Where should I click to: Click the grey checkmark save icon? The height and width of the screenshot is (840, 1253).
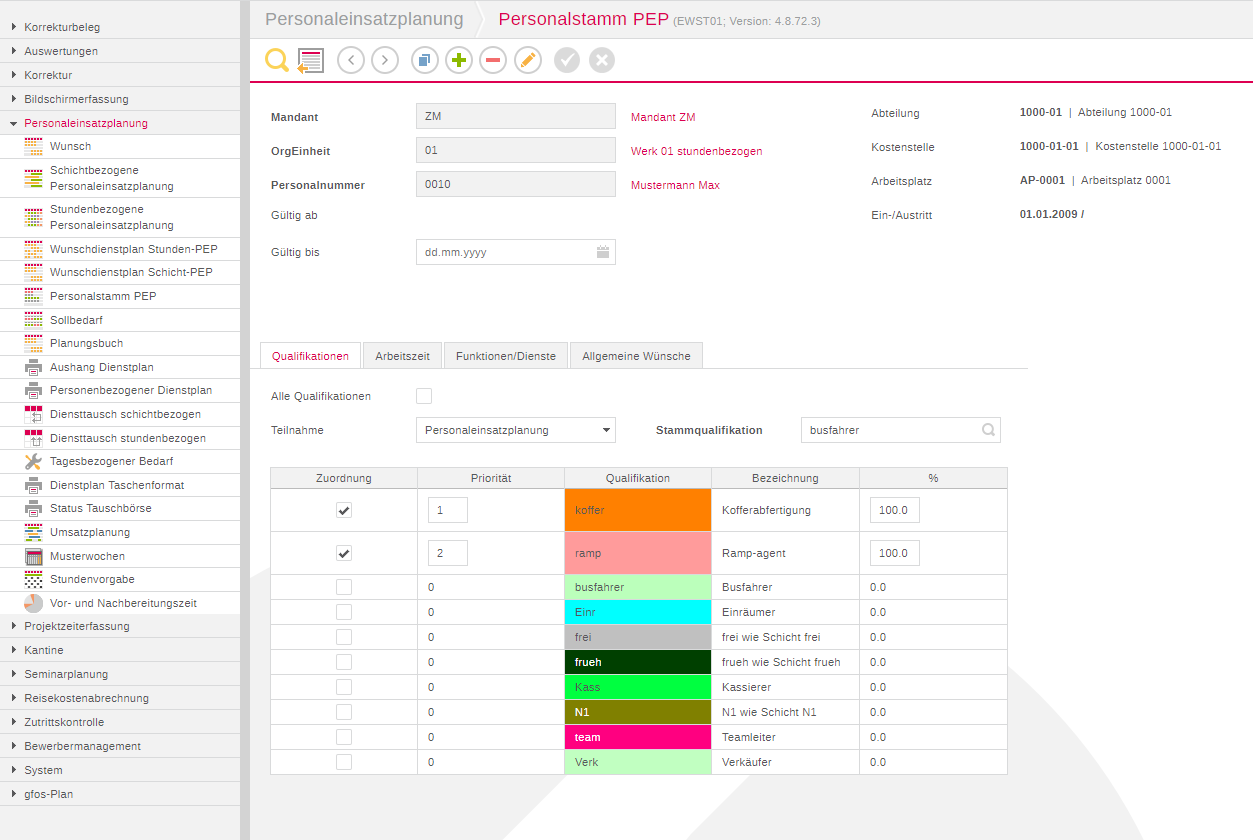(567, 60)
